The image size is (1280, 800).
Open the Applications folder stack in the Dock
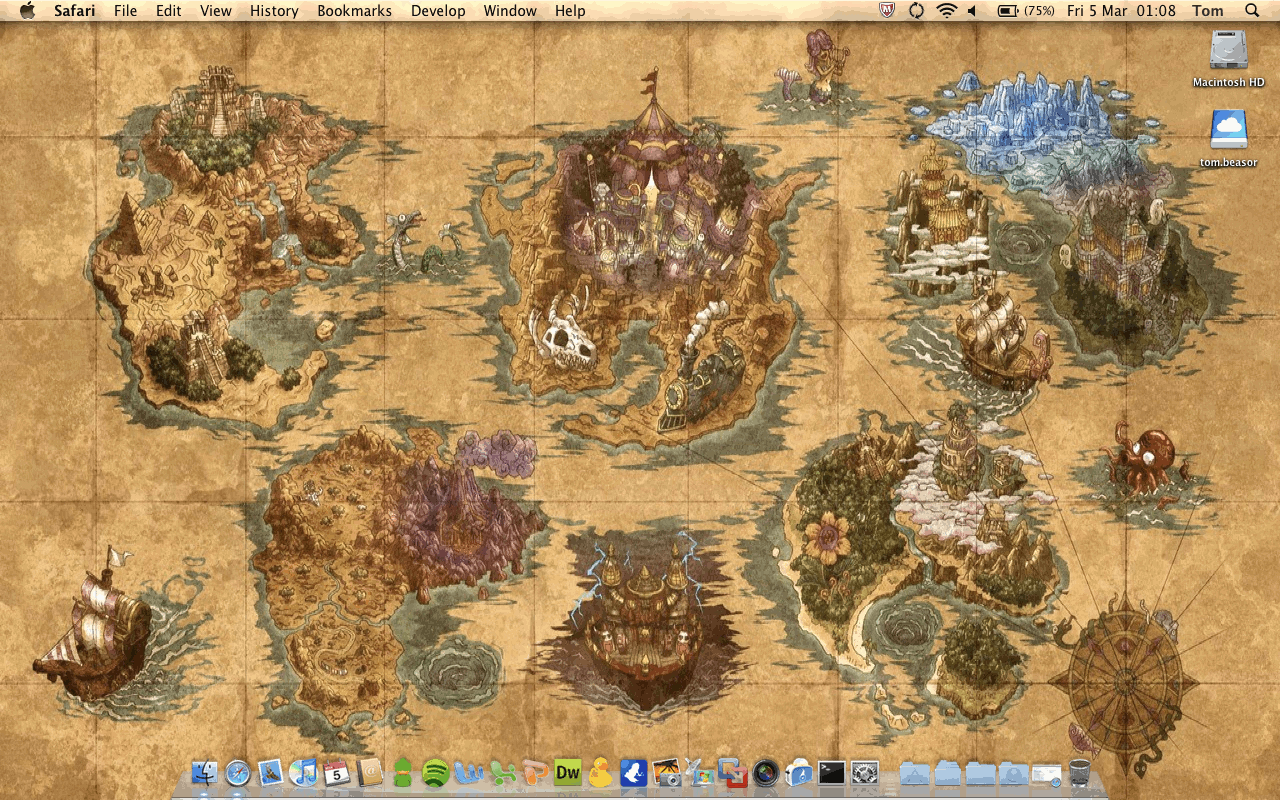[x=914, y=772]
